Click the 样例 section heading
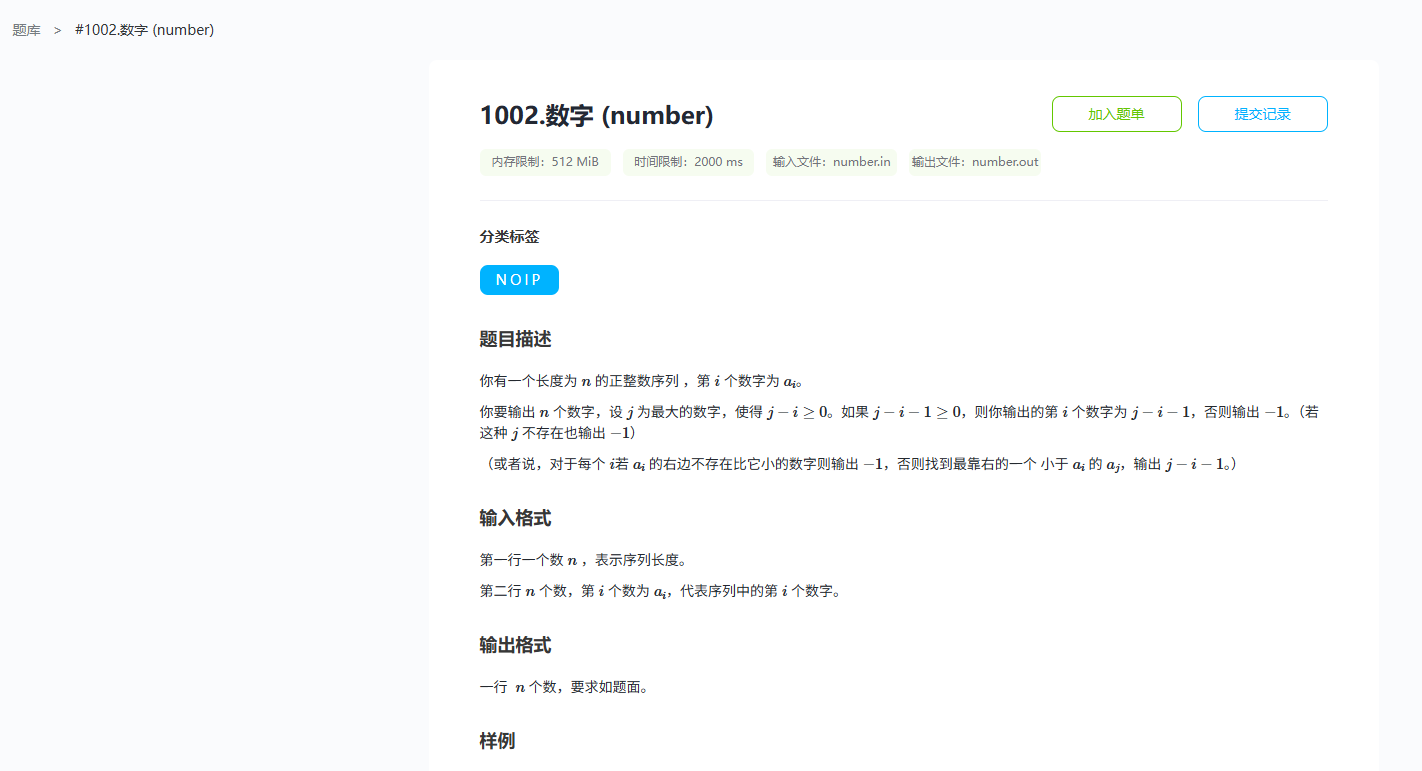This screenshot has height=771, width=1422. tap(497, 741)
